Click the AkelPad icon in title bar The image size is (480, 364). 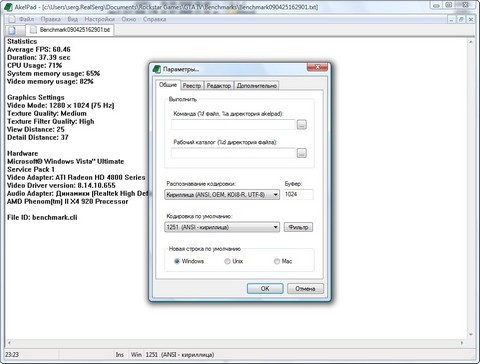pos(8,7)
